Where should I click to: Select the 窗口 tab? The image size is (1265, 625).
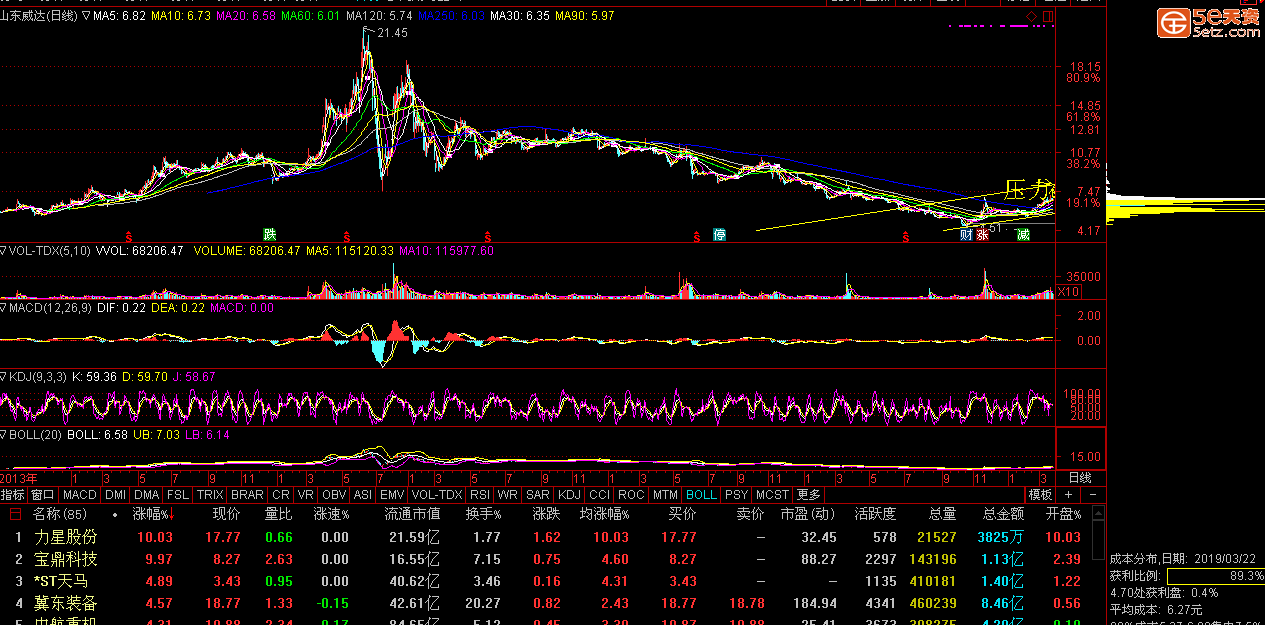tap(42, 494)
